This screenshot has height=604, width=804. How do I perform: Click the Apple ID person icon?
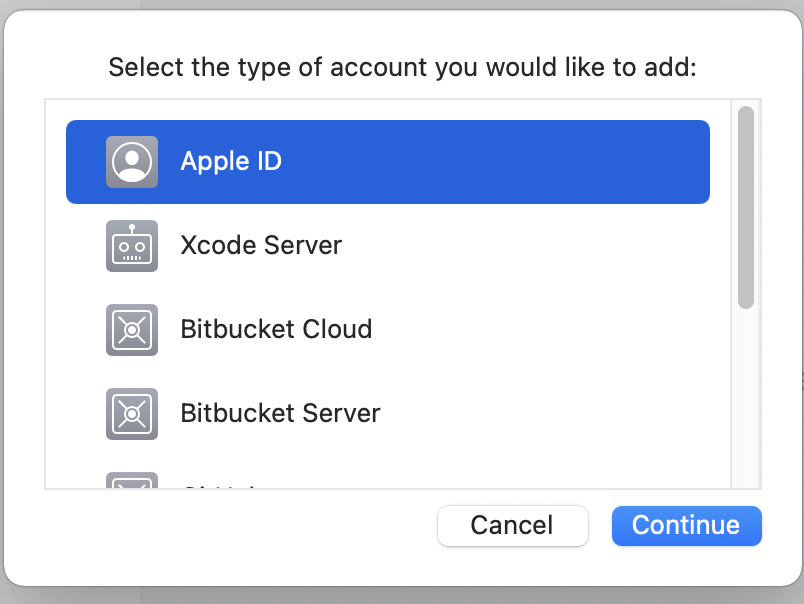[132, 162]
